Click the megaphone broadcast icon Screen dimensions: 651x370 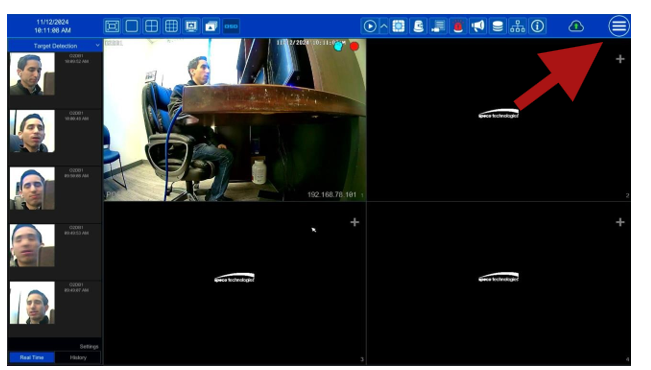[x=478, y=26]
